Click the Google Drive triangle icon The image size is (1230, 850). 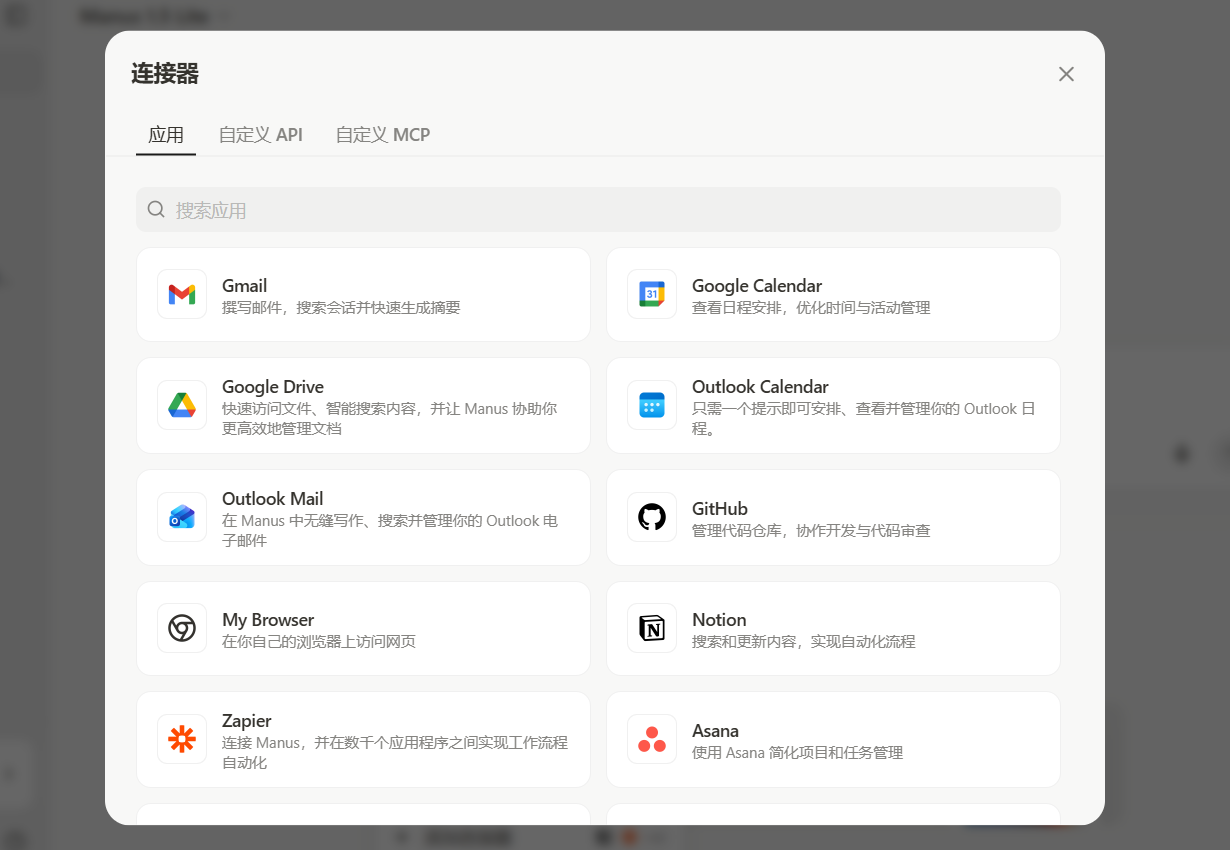click(182, 405)
